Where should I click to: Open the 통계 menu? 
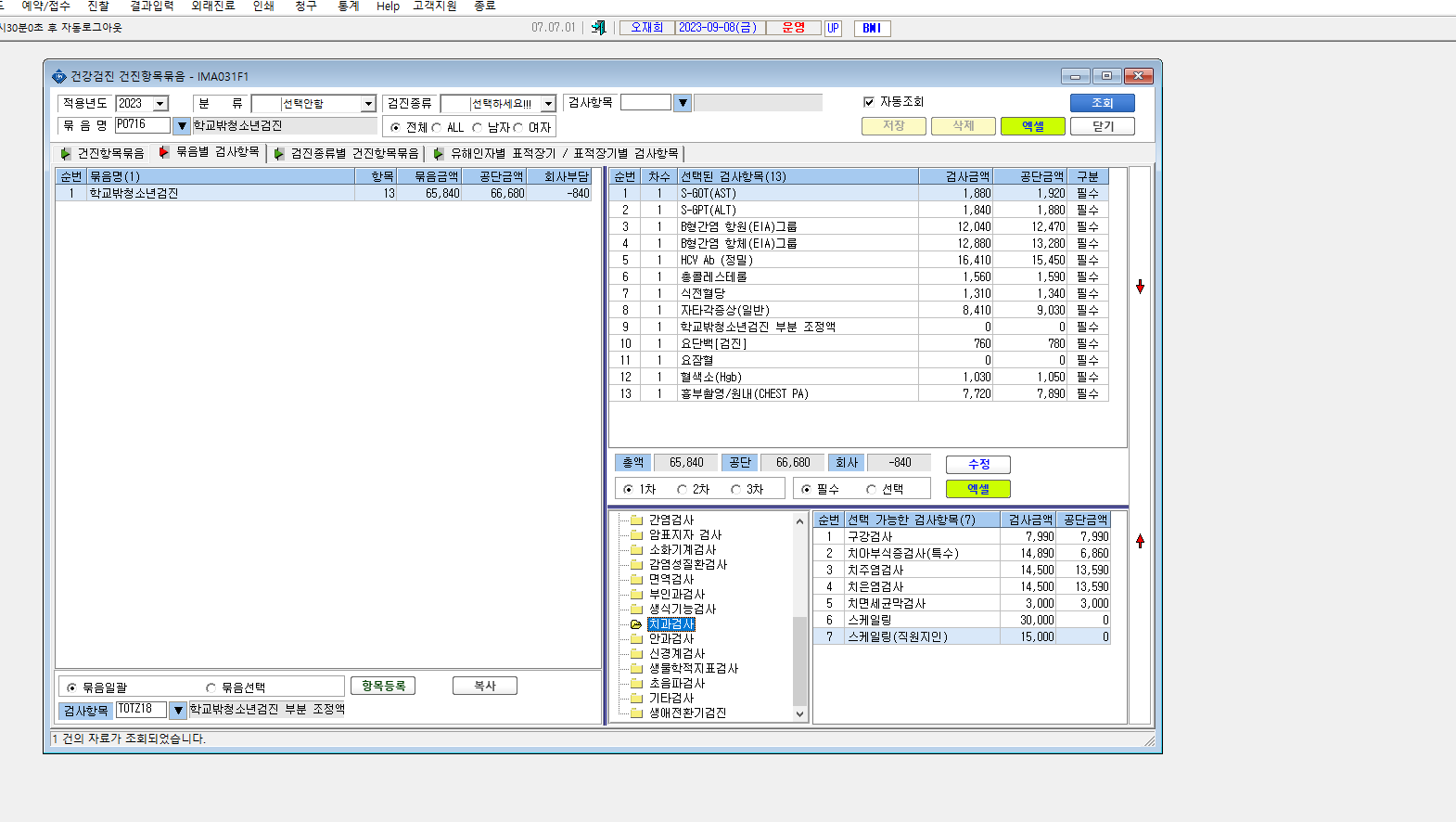point(349,6)
